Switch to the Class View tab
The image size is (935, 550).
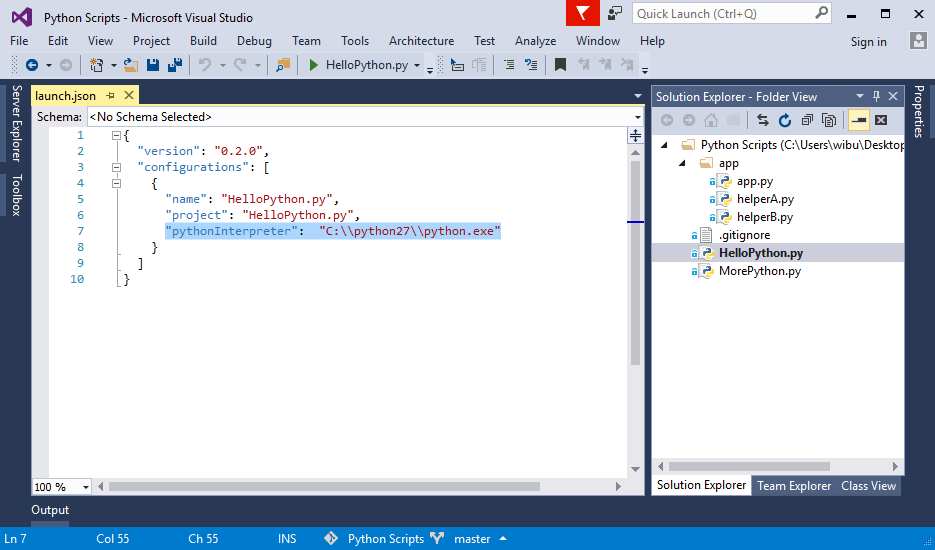pos(868,486)
